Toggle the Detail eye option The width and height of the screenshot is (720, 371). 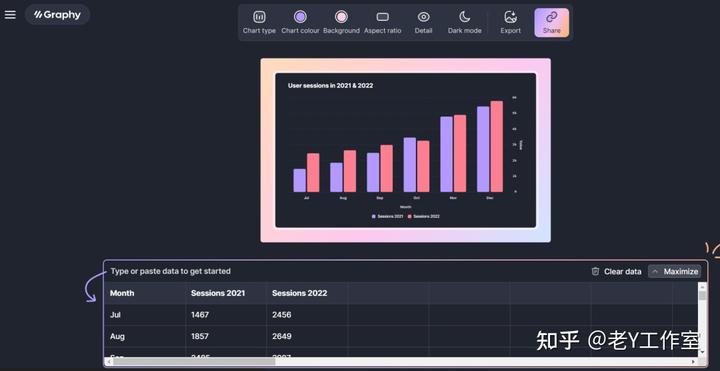[x=423, y=22]
